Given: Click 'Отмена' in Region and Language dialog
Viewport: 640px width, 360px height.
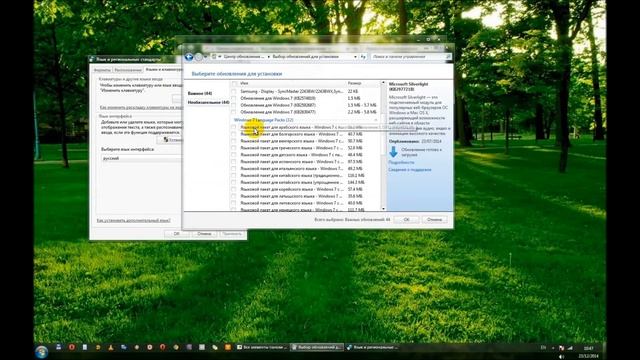Looking at the screenshot, I should point(204,234).
